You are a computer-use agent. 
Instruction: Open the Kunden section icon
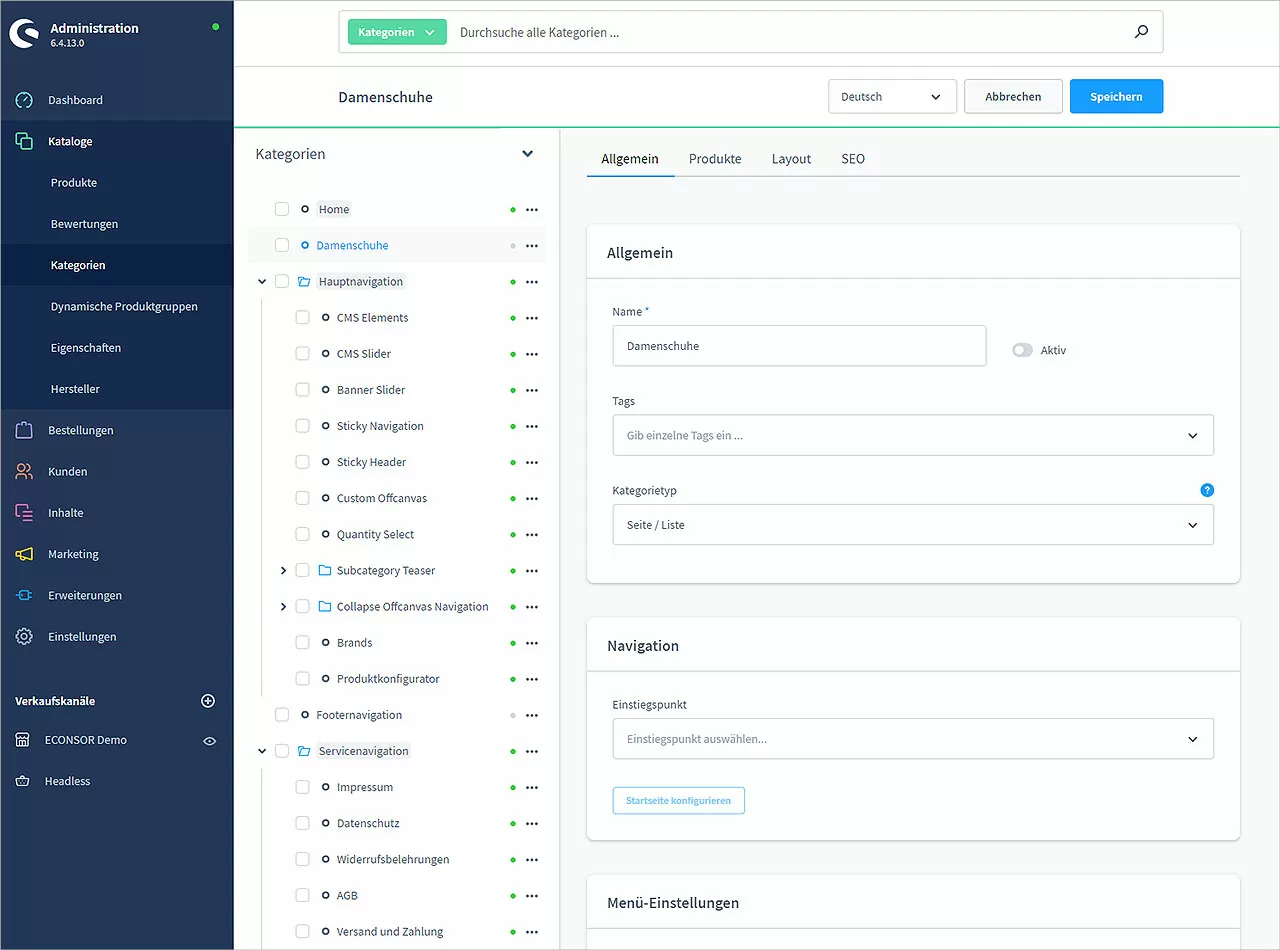(x=23, y=471)
